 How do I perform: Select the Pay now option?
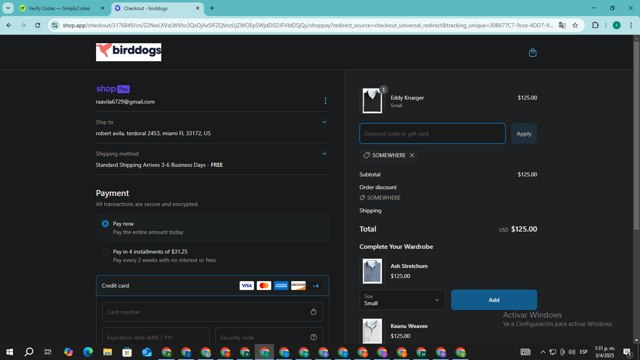click(105, 224)
